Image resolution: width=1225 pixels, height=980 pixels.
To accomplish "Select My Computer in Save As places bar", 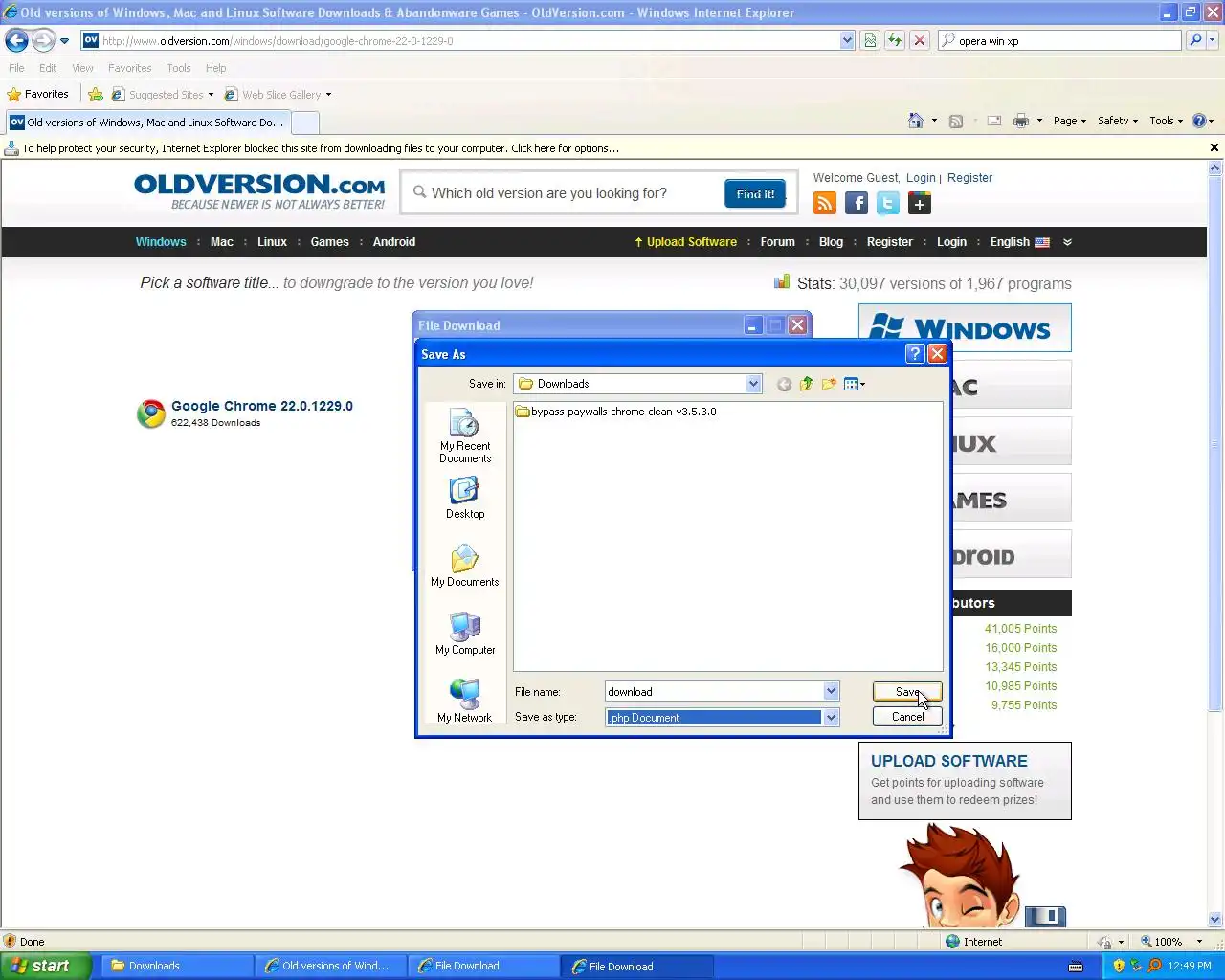I will 465,634.
